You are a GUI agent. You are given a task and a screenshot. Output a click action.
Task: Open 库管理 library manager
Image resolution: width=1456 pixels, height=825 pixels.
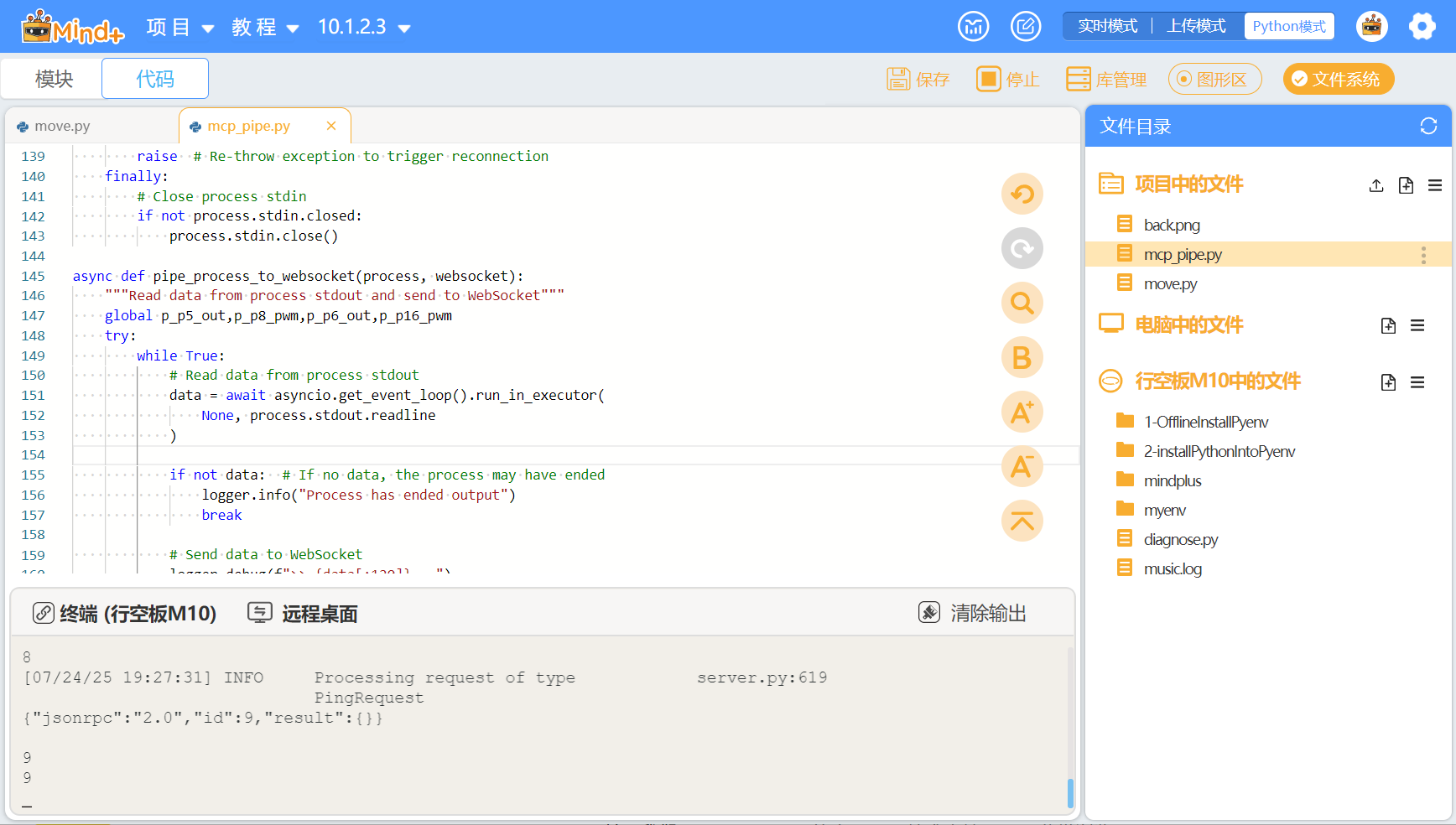pos(1106,79)
